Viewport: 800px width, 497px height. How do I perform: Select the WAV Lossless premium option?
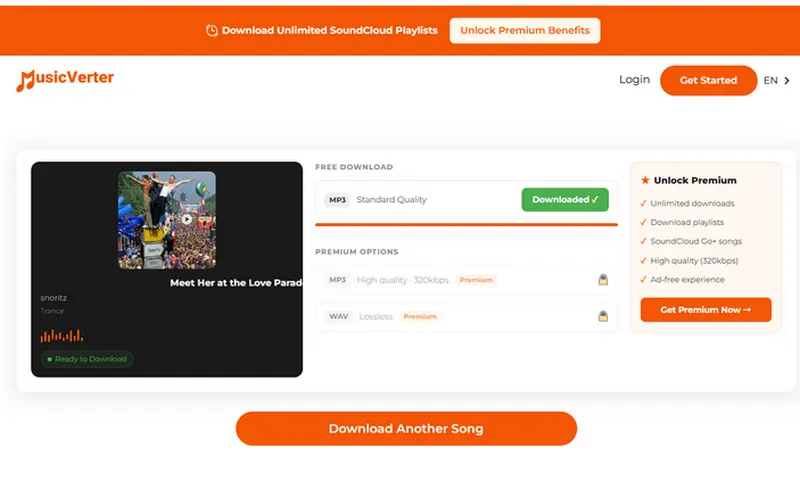point(466,316)
